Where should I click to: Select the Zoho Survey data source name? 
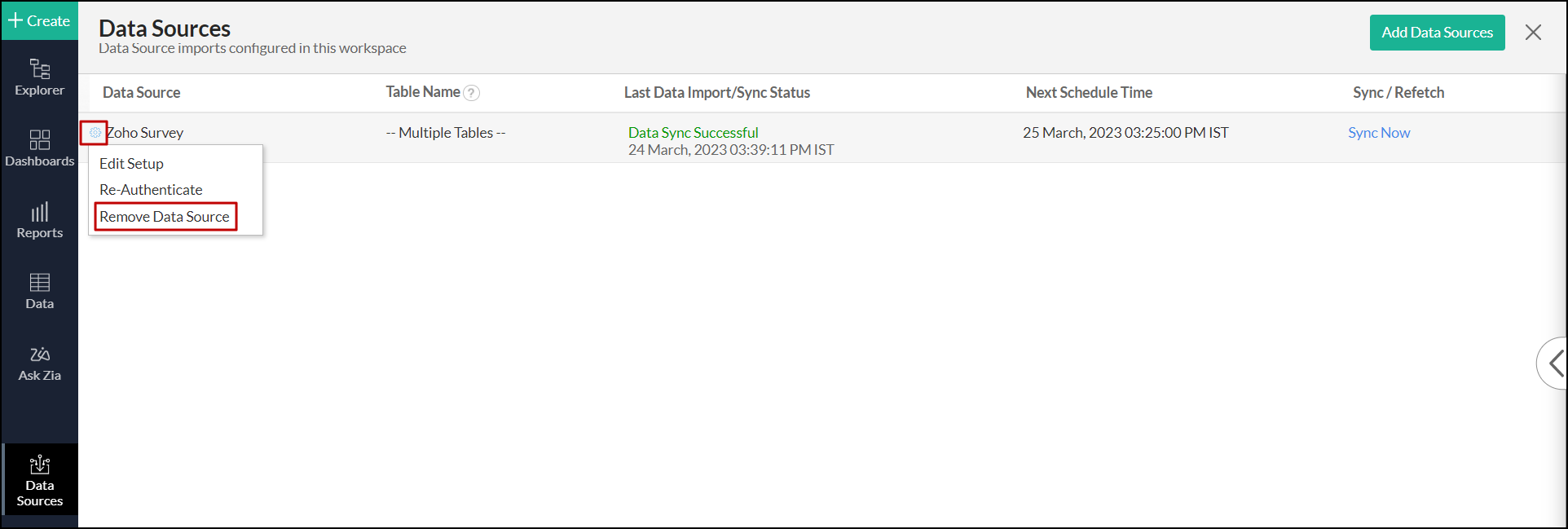[x=144, y=132]
